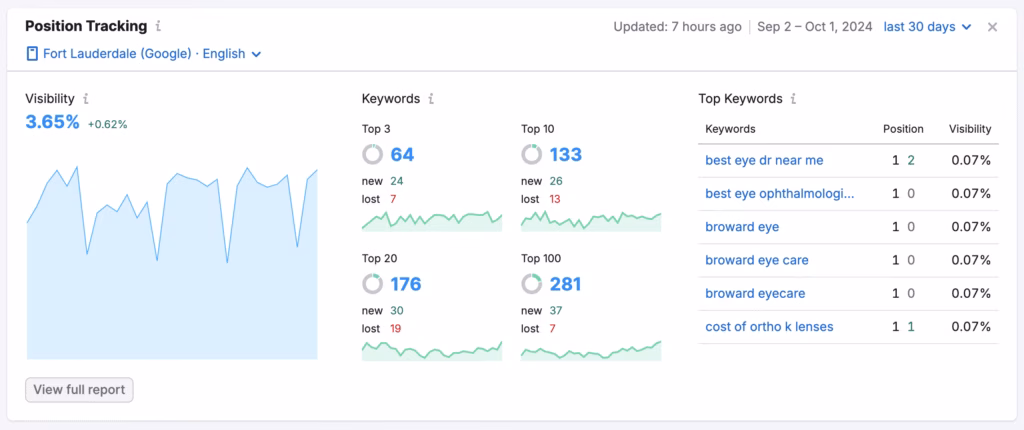Open the last 30 days date dropdown

point(927,27)
